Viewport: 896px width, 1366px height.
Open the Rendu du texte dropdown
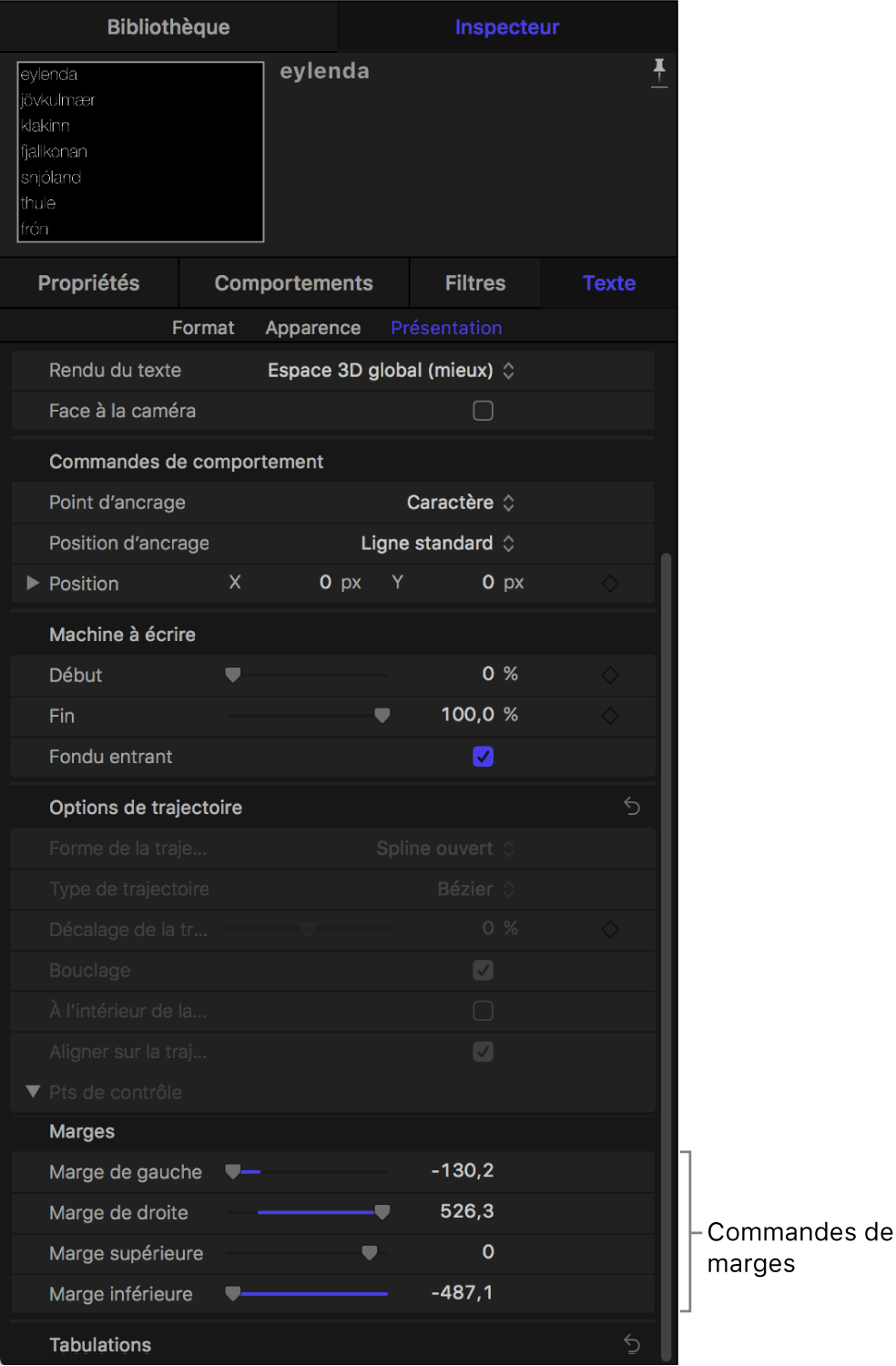tap(392, 371)
